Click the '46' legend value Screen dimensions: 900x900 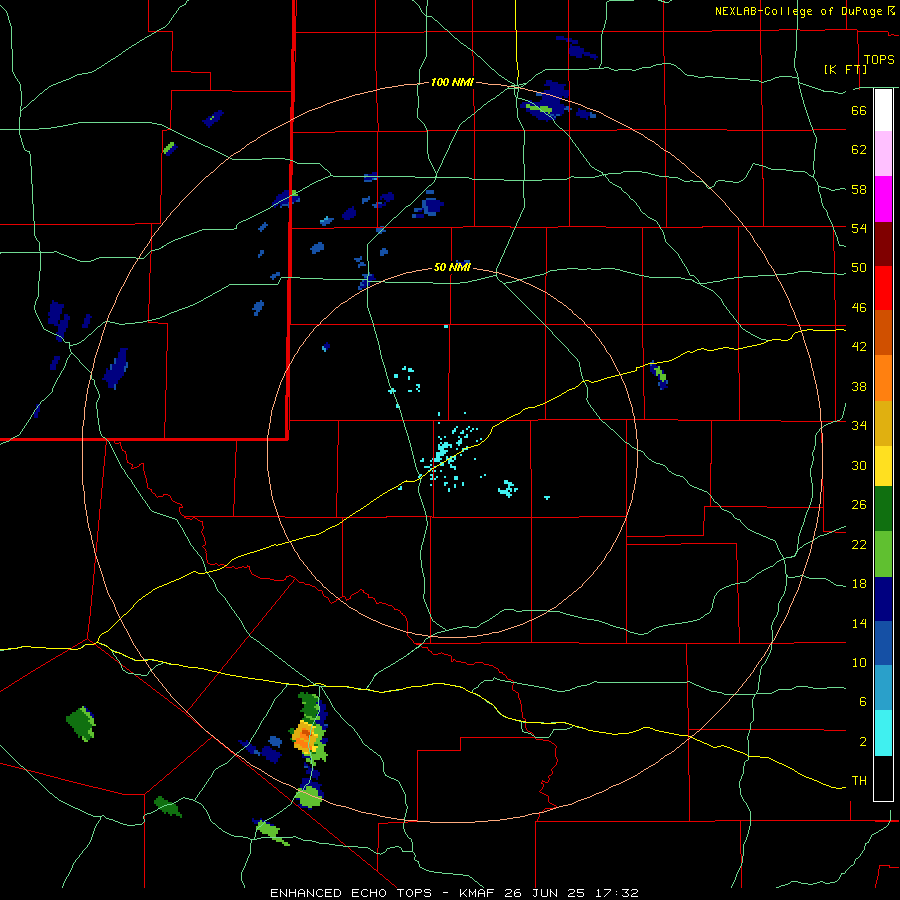[x=859, y=308]
